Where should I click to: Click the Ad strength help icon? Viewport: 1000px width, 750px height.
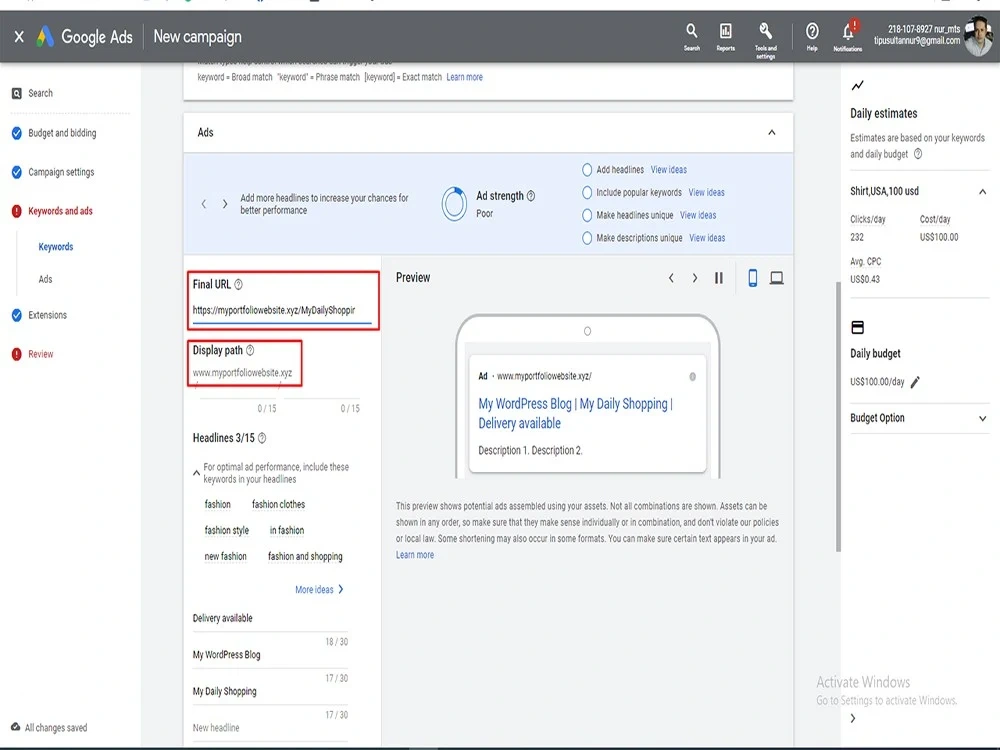click(x=531, y=196)
